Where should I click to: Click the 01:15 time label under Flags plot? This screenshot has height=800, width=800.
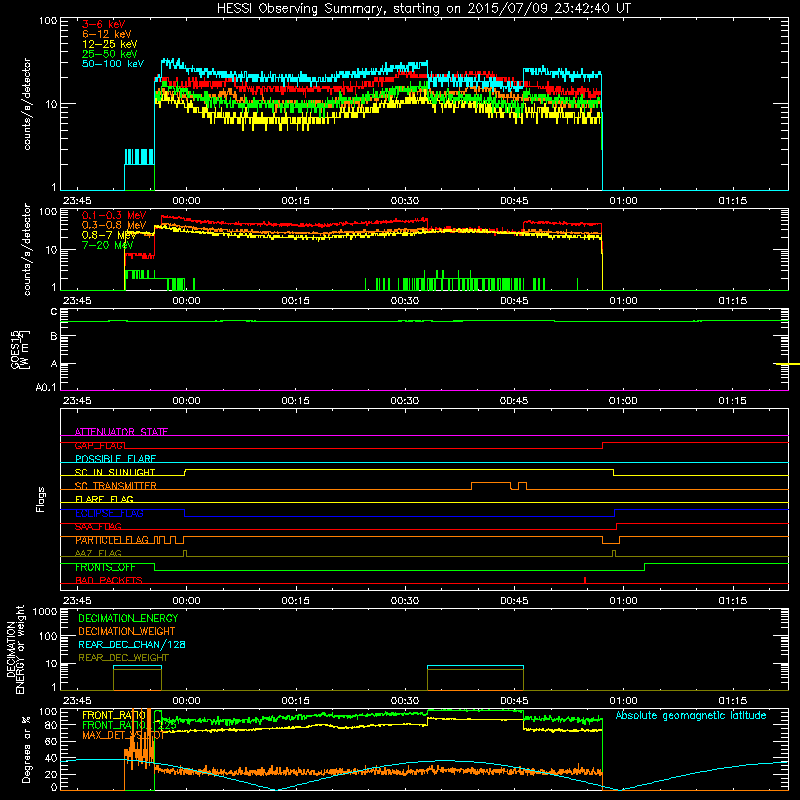(733, 601)
